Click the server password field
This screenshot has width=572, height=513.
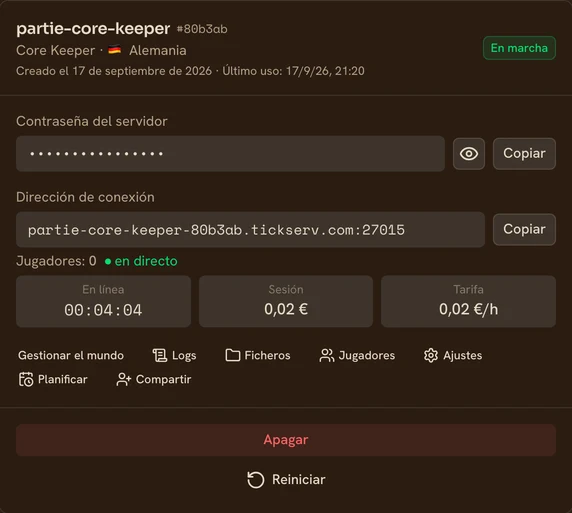coord(230,154)
